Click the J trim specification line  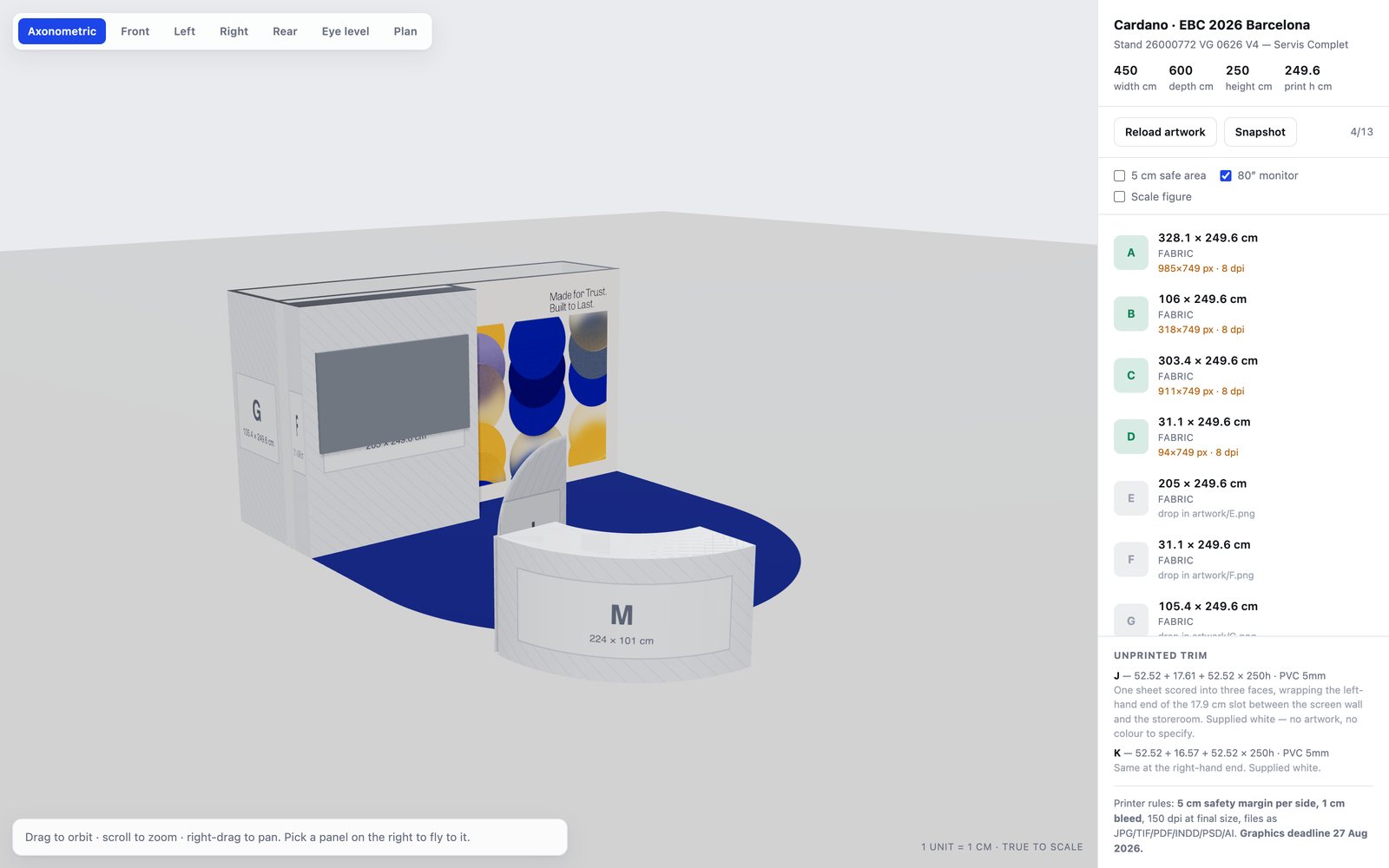(x=1220, y=675)
